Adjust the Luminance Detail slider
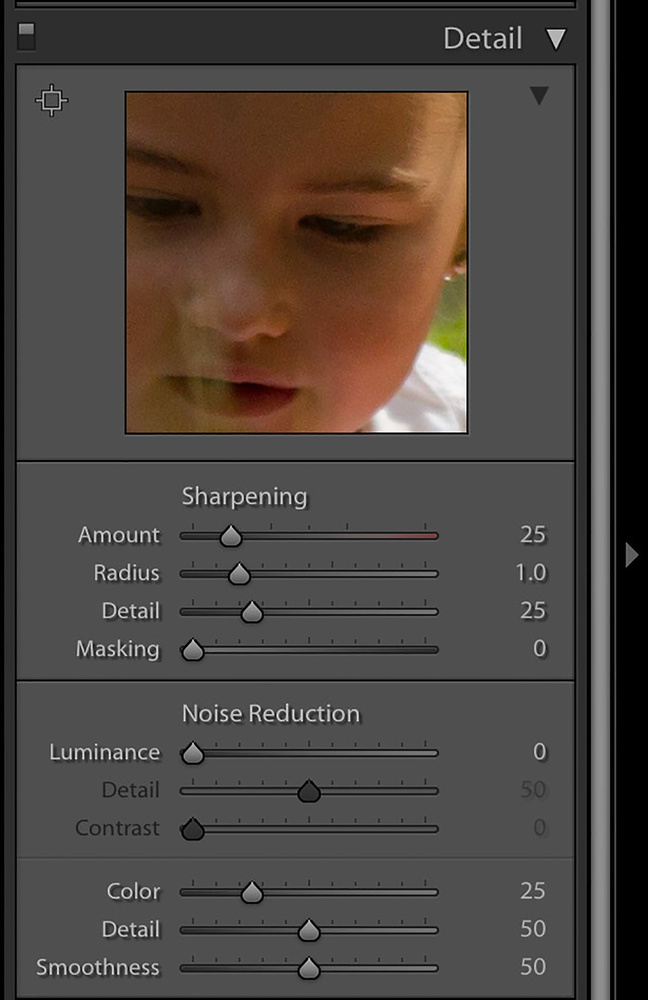The height and width of the screenshot is (1000, 648). pyautogui.click(x=309, y=791)
